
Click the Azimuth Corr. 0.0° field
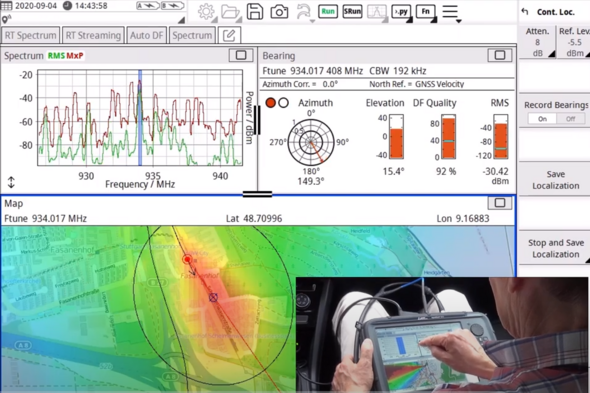click(x=300, y=84)
